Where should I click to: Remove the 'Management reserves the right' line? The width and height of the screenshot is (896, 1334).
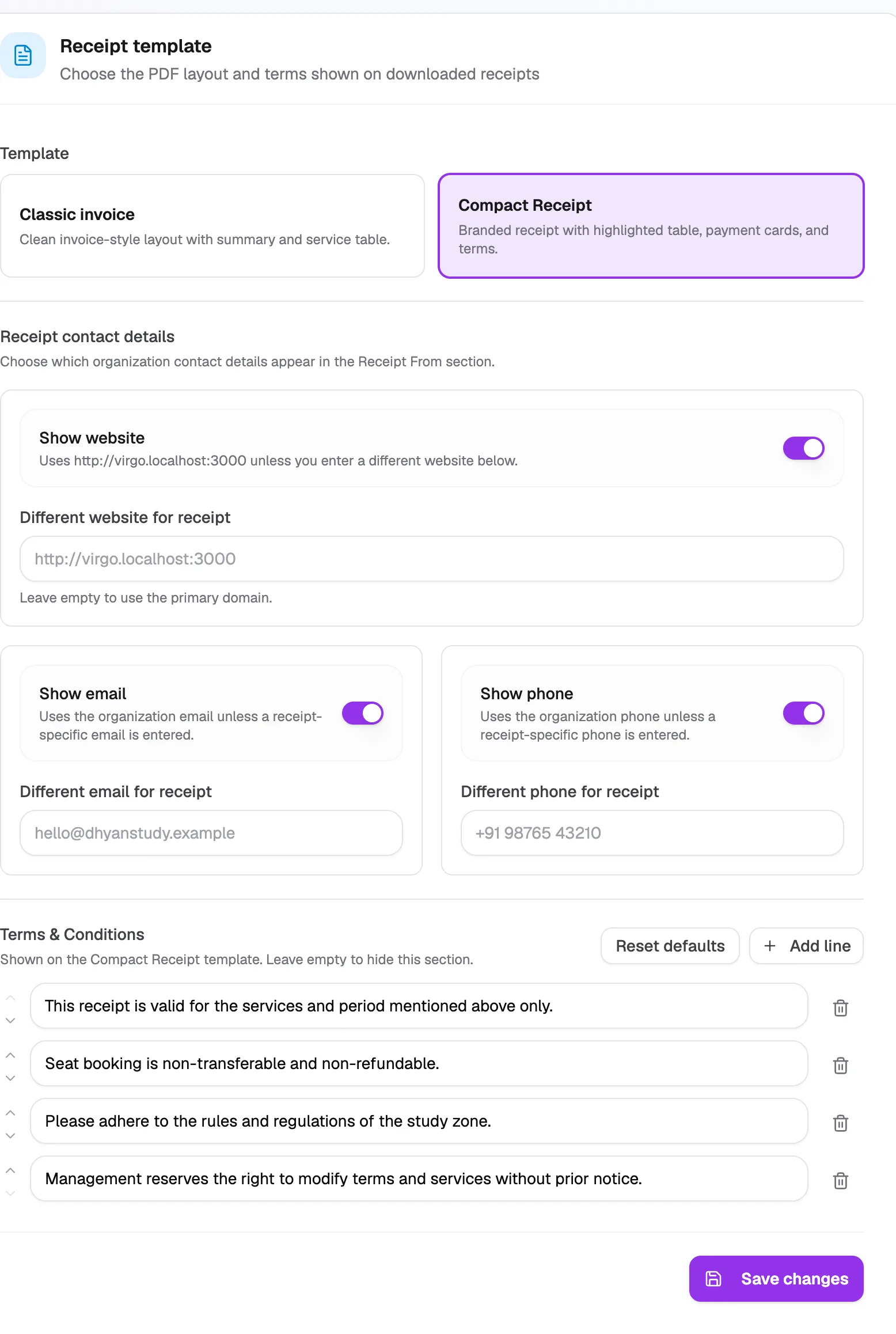(x=841, y=1180)
